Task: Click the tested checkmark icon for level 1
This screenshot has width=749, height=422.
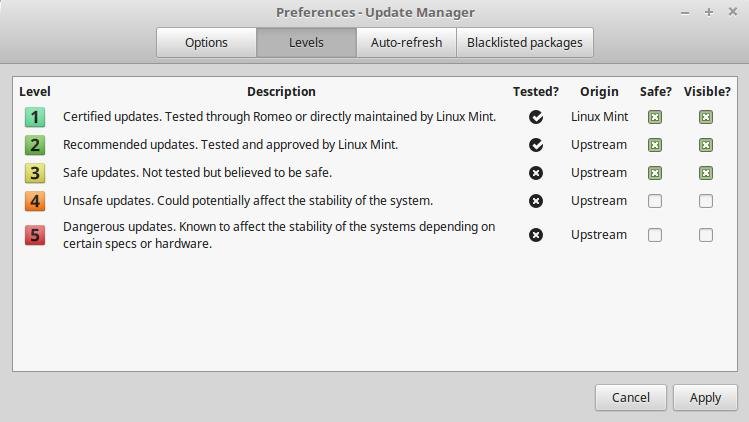Action: pyautogui.click(x=536, y=117)
